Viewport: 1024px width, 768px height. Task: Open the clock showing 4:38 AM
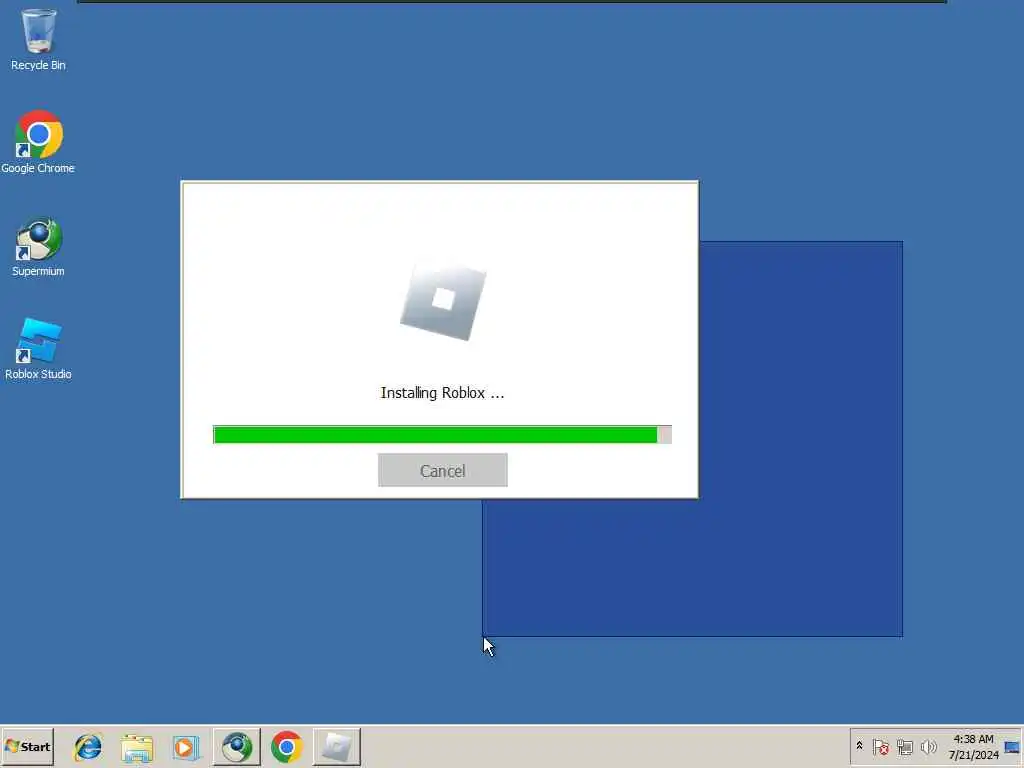(974, 746)
